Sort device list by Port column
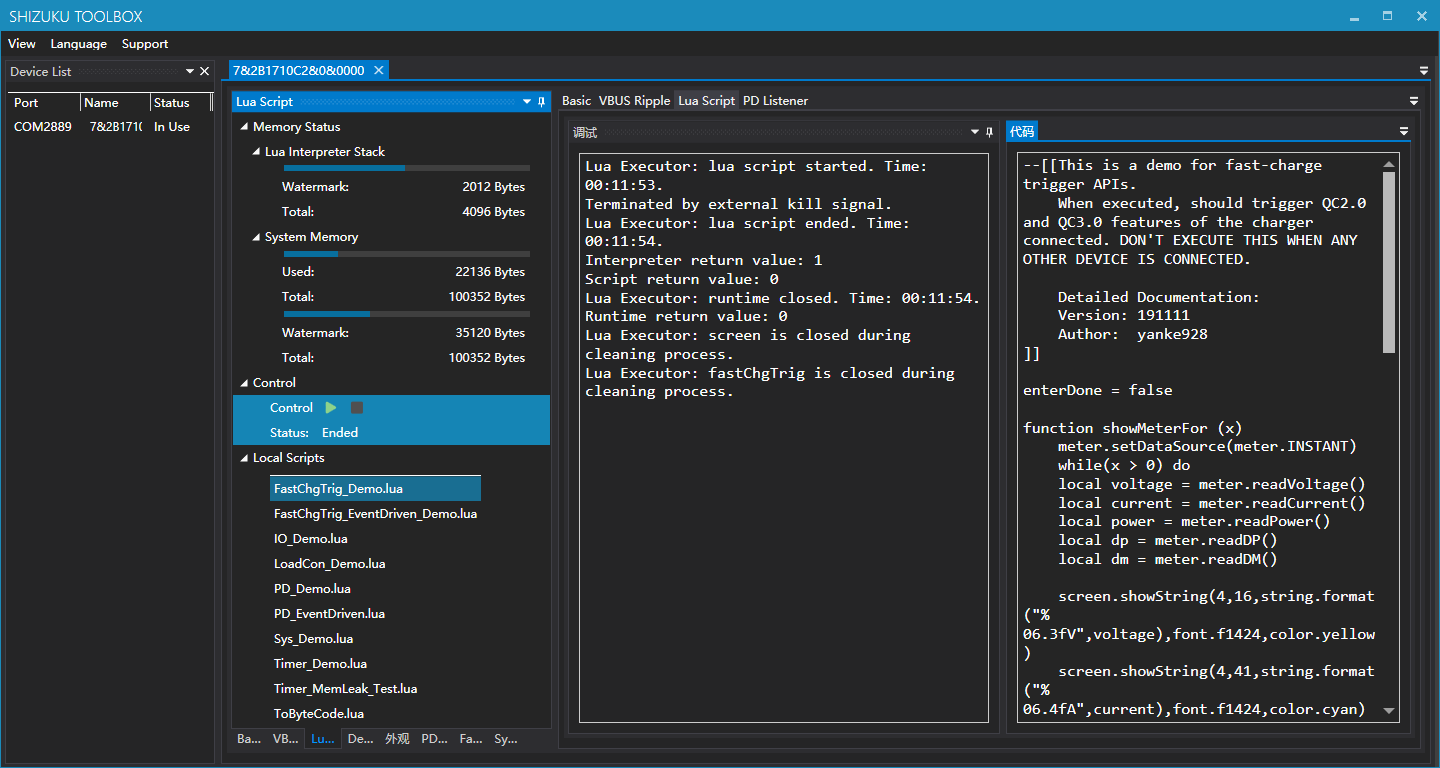Image resolution: width=1440 pixels, height=768 pixels. [44, 103]
